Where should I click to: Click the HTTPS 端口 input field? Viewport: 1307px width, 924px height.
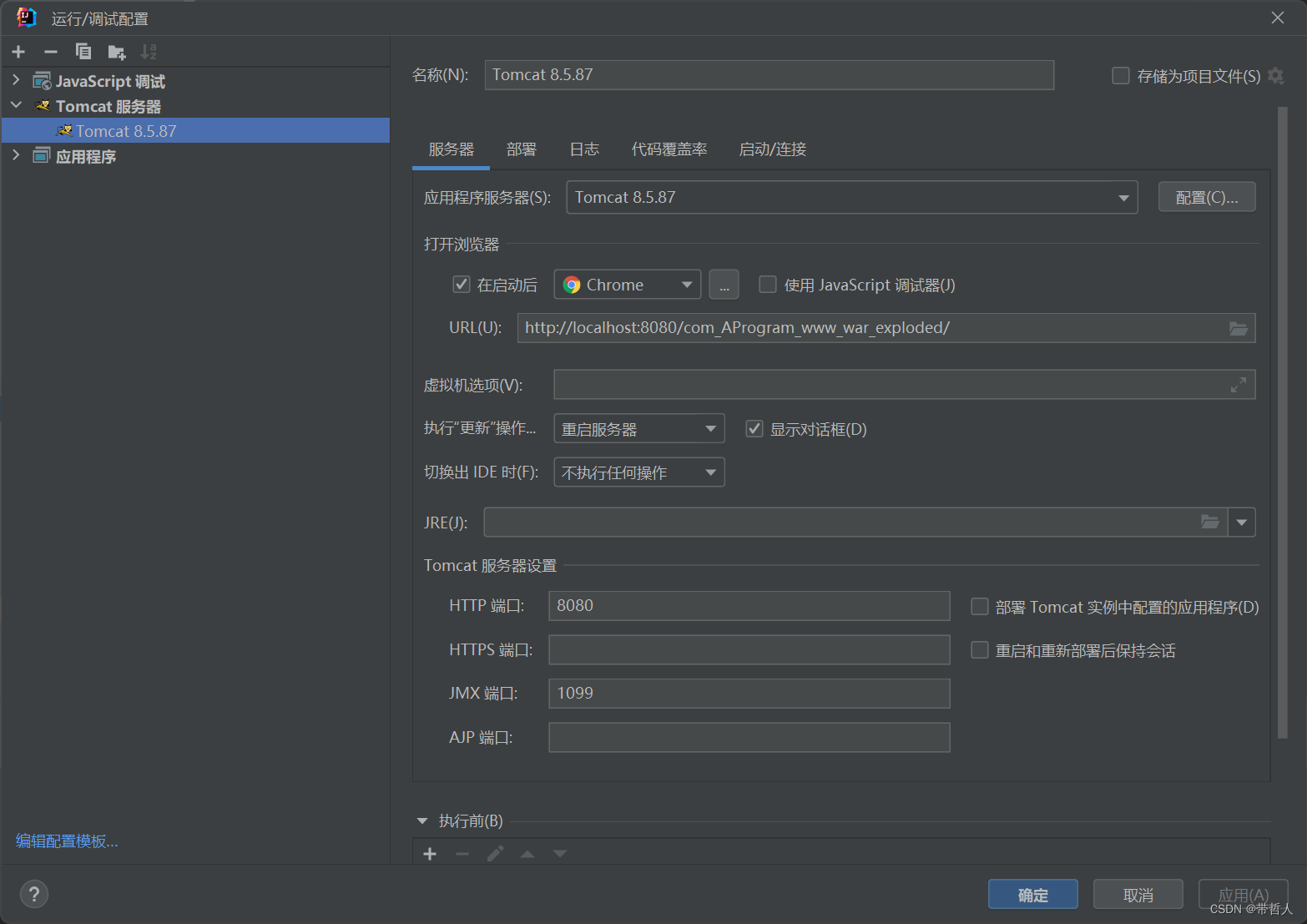tap(749, 649)
